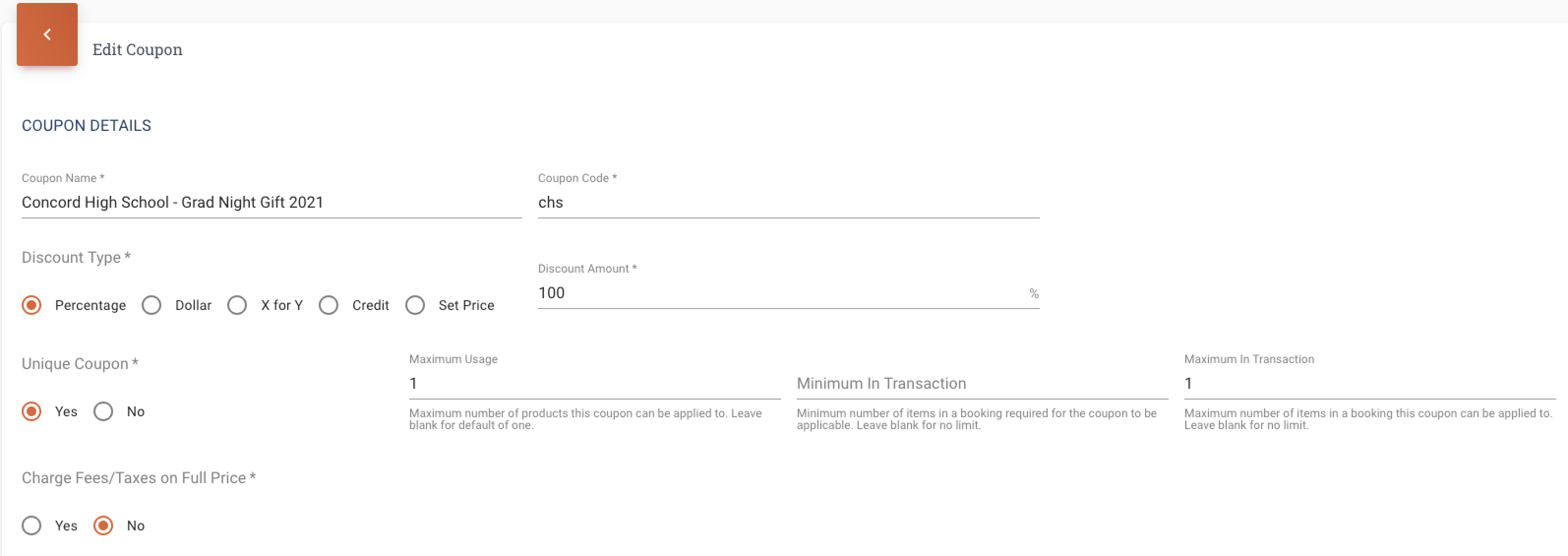1568x556 pixels.
Task: Set Charge Fees/Taxes on Full Price to No
Action: [x=103, y=525]
